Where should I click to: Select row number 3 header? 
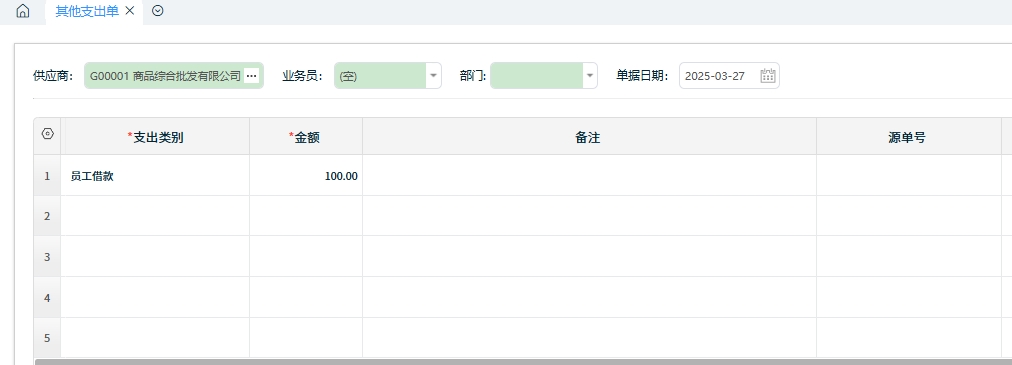pyautogui.click(x=47, y=257)
